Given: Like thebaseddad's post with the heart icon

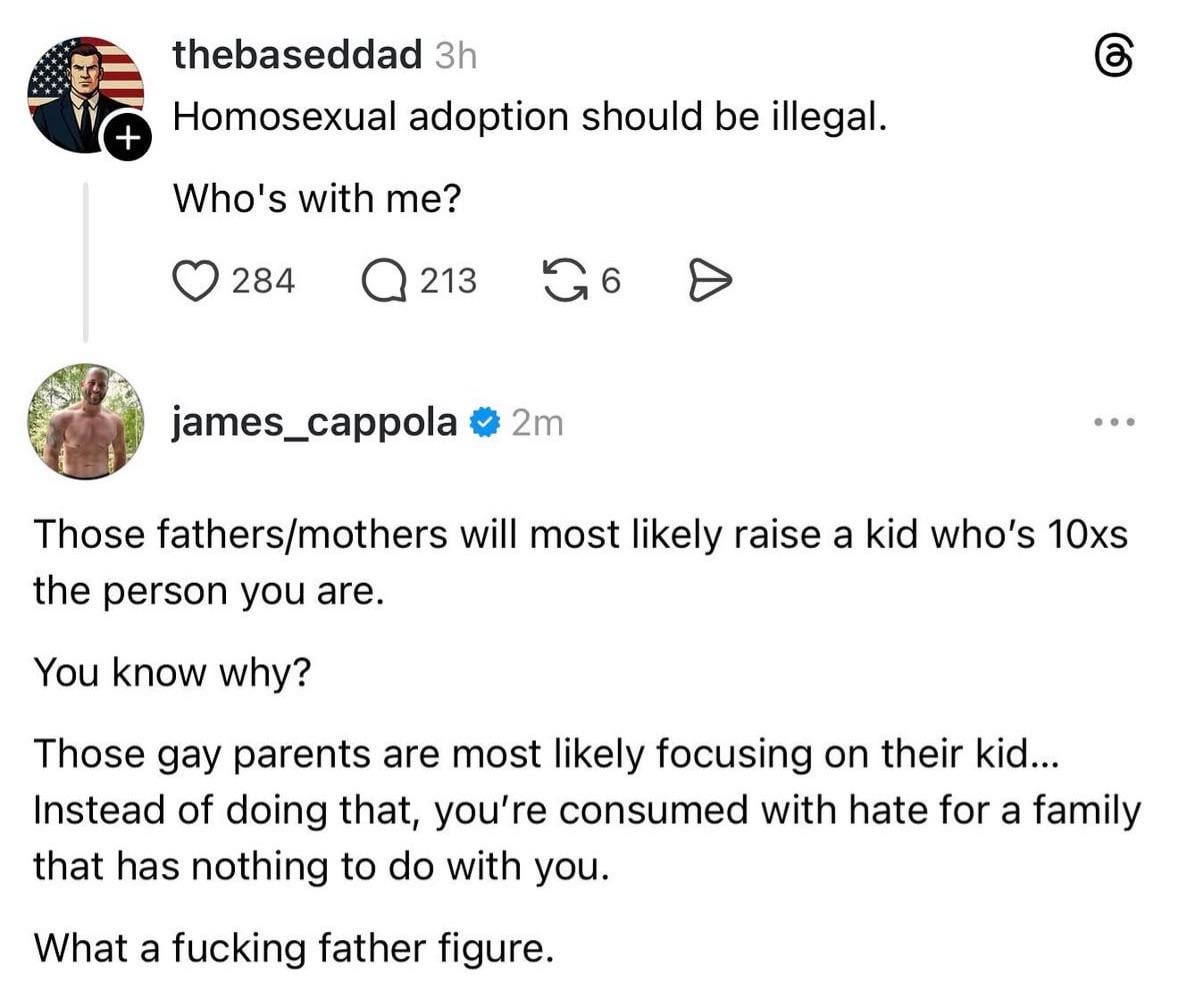Looking at the screenshot, I should coord(196,281).
